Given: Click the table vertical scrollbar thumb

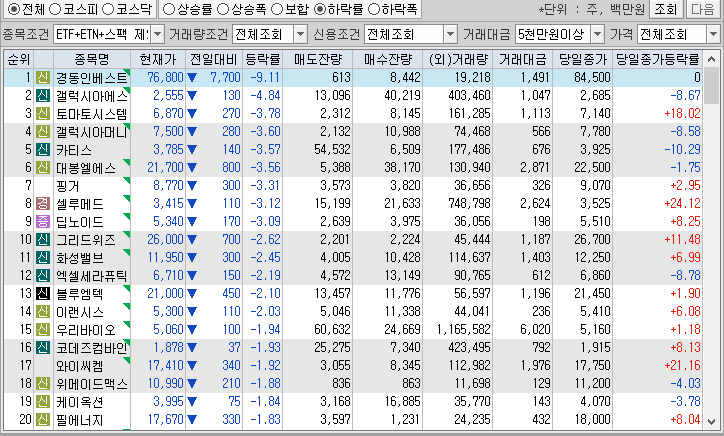Looking at the screenshot, I should pyautogui.click(x=712, y=86).
